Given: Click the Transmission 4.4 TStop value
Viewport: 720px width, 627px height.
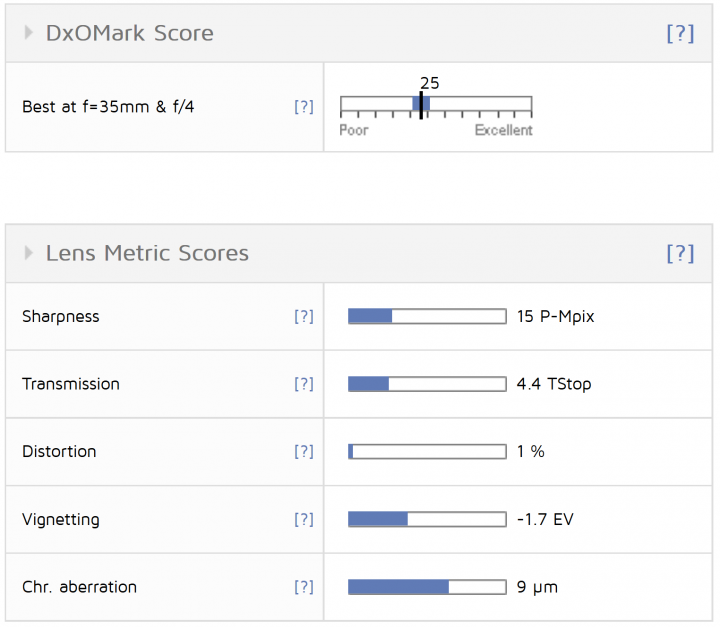Looking at the screenshot, I should 554,384.
